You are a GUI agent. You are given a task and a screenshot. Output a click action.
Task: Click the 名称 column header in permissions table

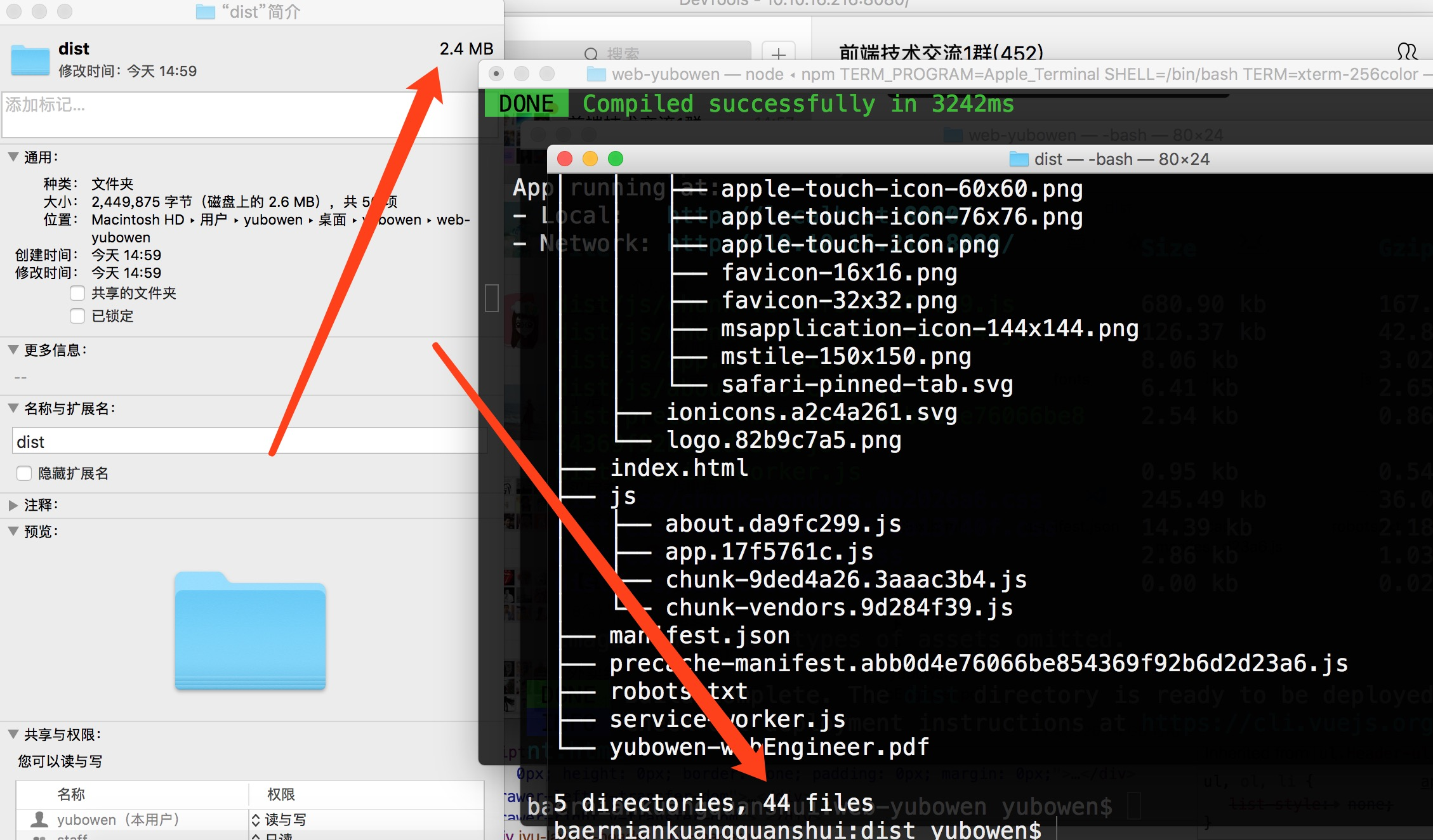pos(71,794)
